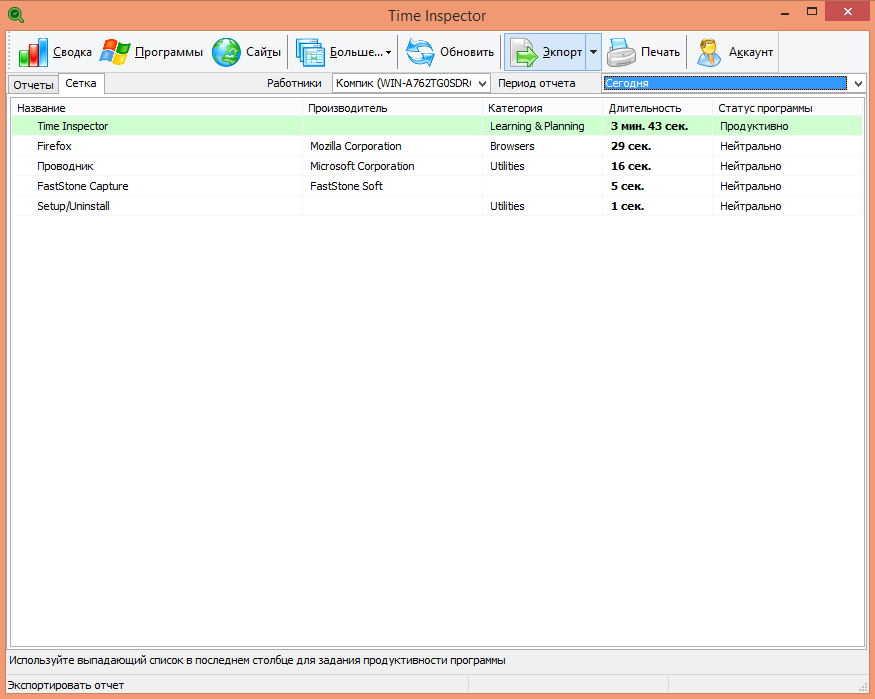Open the Сводка summary chart icon

pyautogui.click(x=33, y=52)
